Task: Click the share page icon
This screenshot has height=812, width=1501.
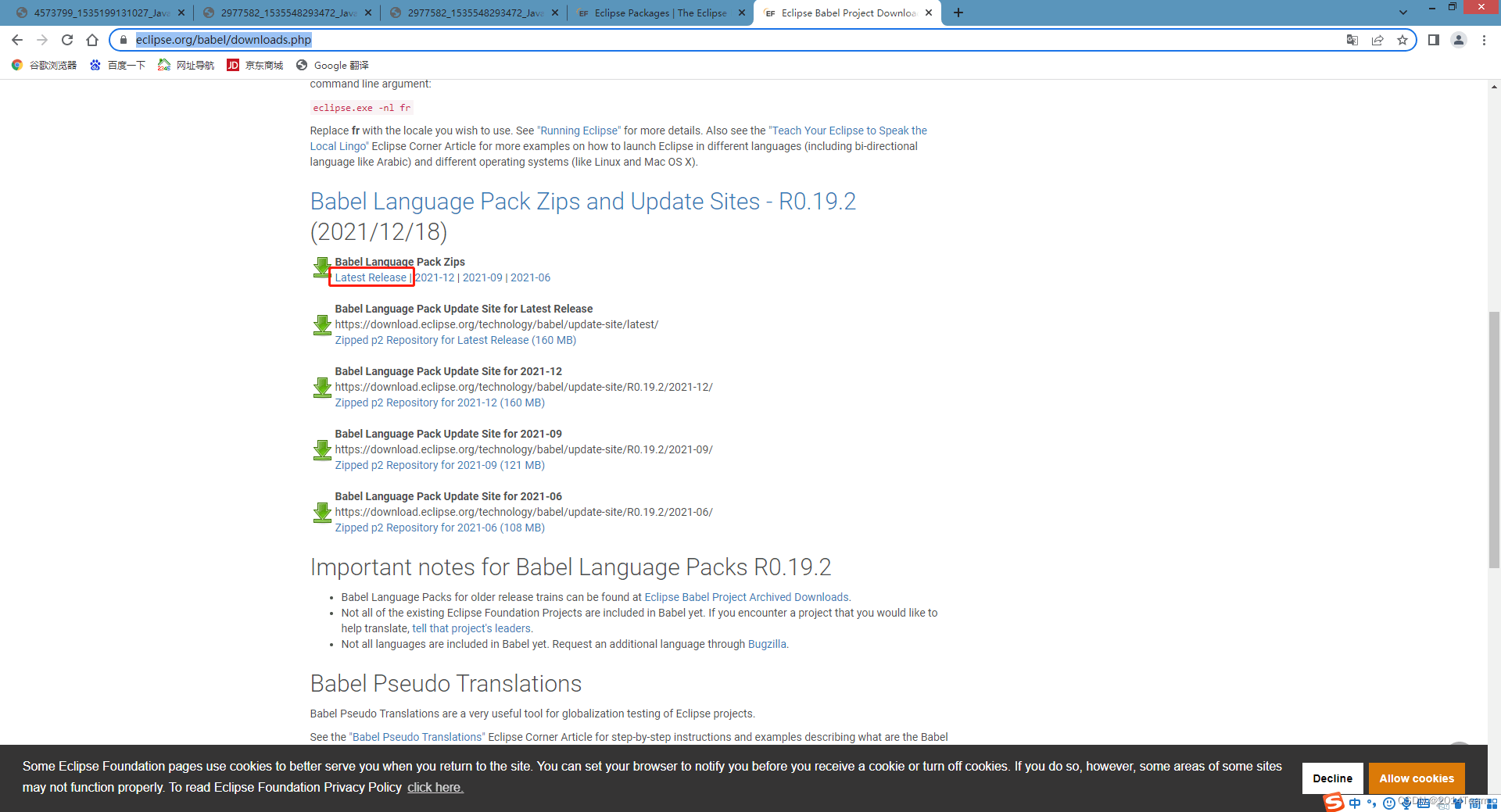Action: point(1377,40)
